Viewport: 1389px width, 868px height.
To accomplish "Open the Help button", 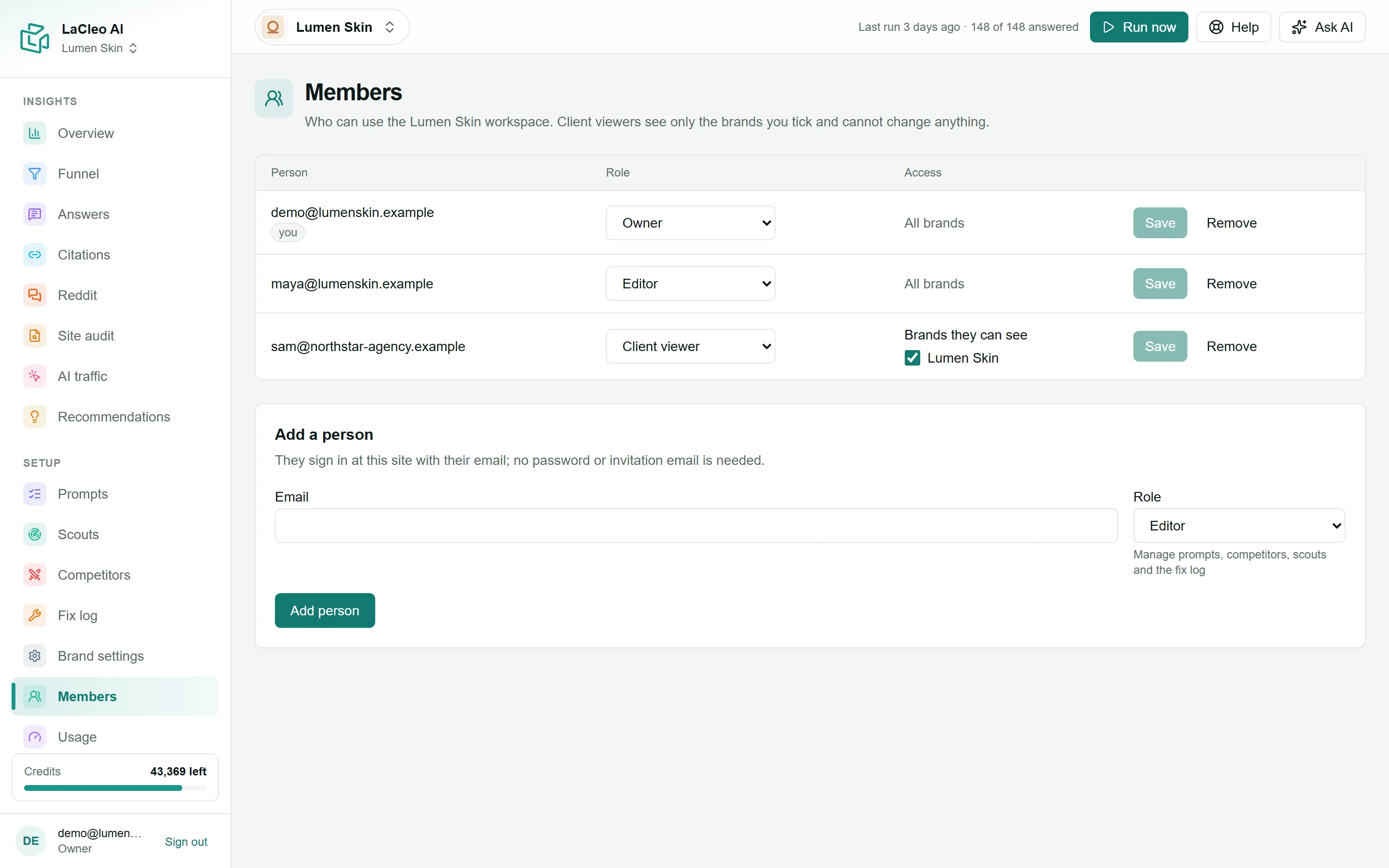I will click(x=1233, y=27).
